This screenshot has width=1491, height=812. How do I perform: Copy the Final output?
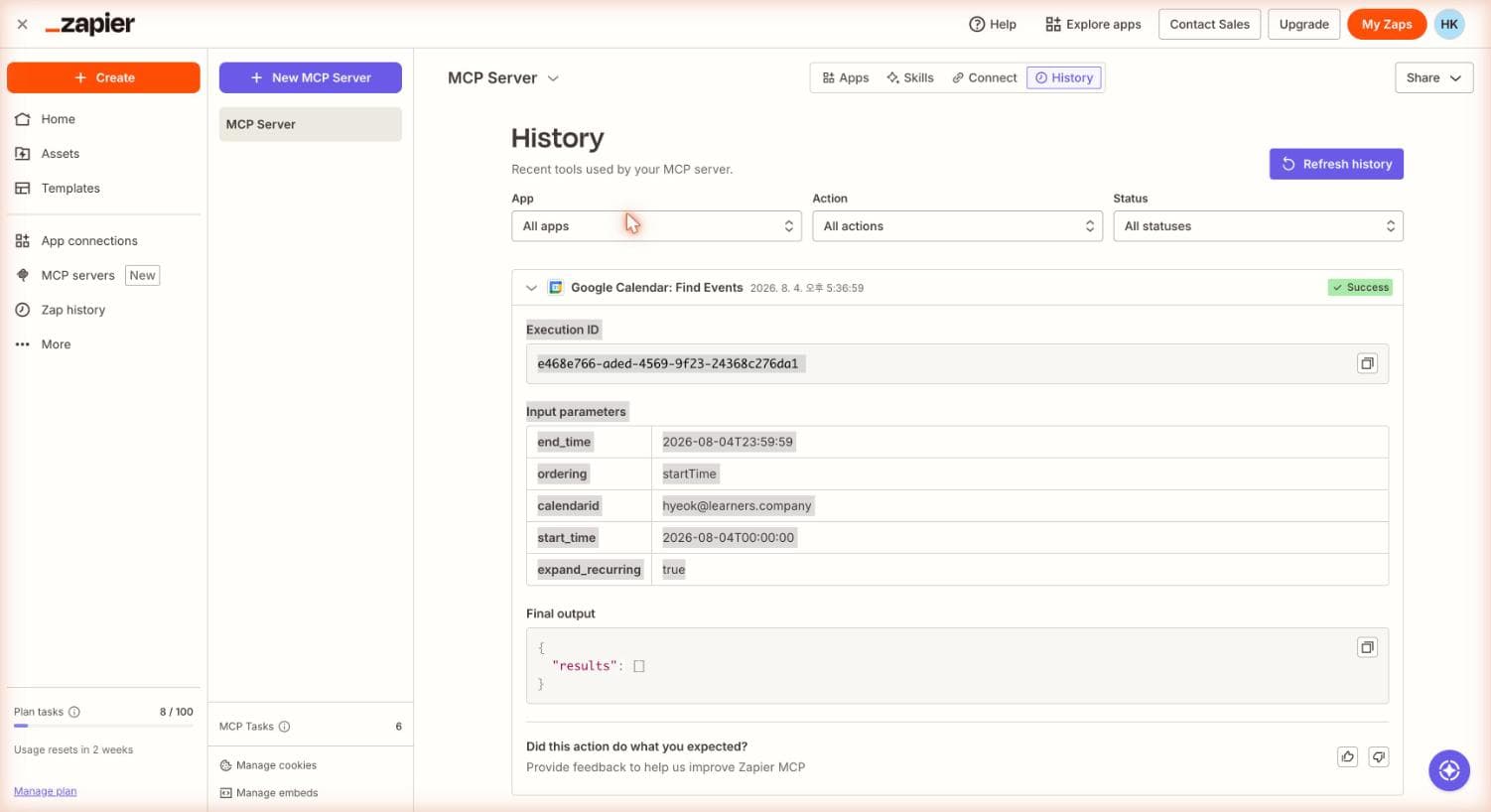[x=1367, y=647]
